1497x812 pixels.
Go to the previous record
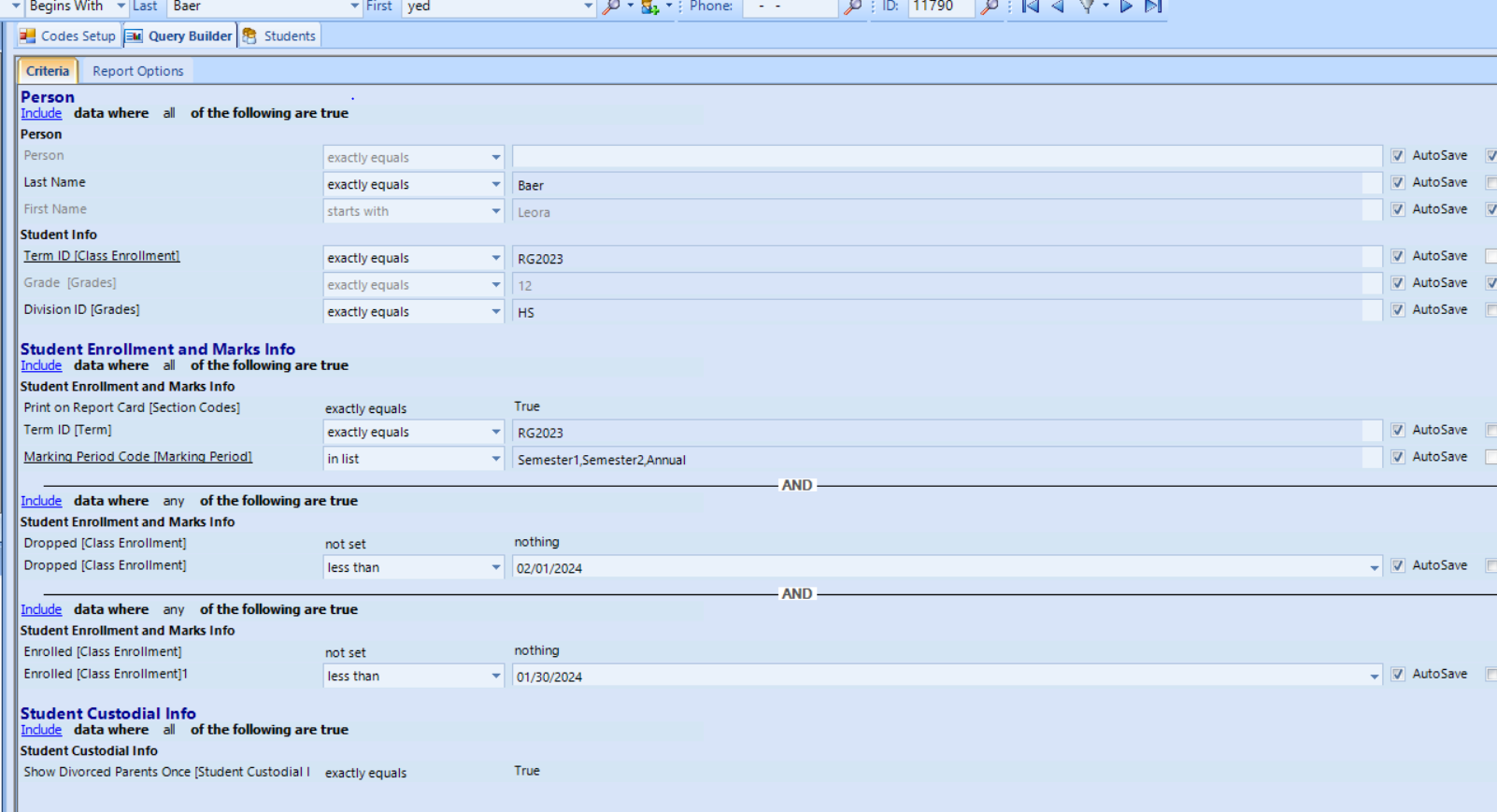1058,7
